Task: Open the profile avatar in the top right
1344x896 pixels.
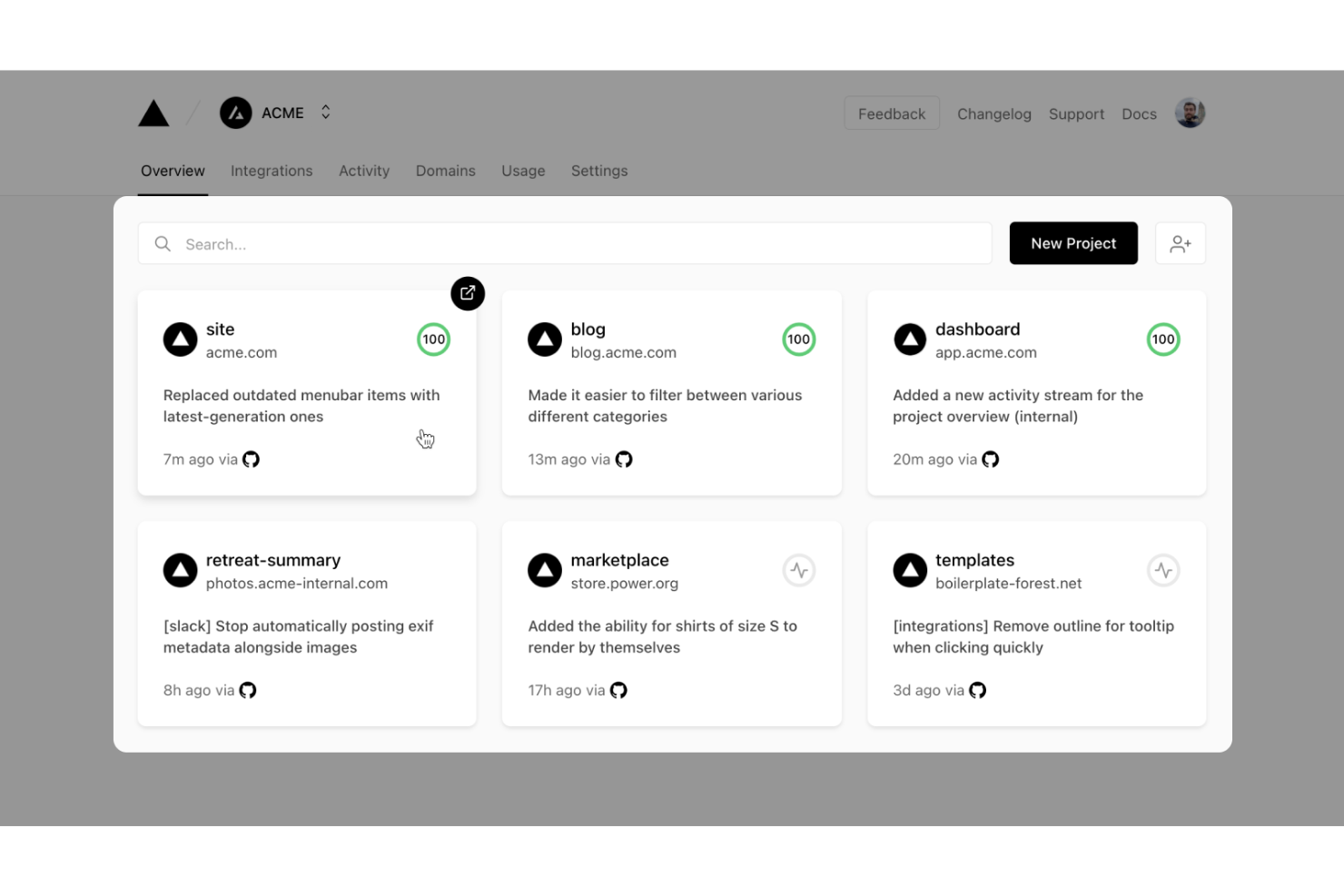Action: click(1190, 113)
